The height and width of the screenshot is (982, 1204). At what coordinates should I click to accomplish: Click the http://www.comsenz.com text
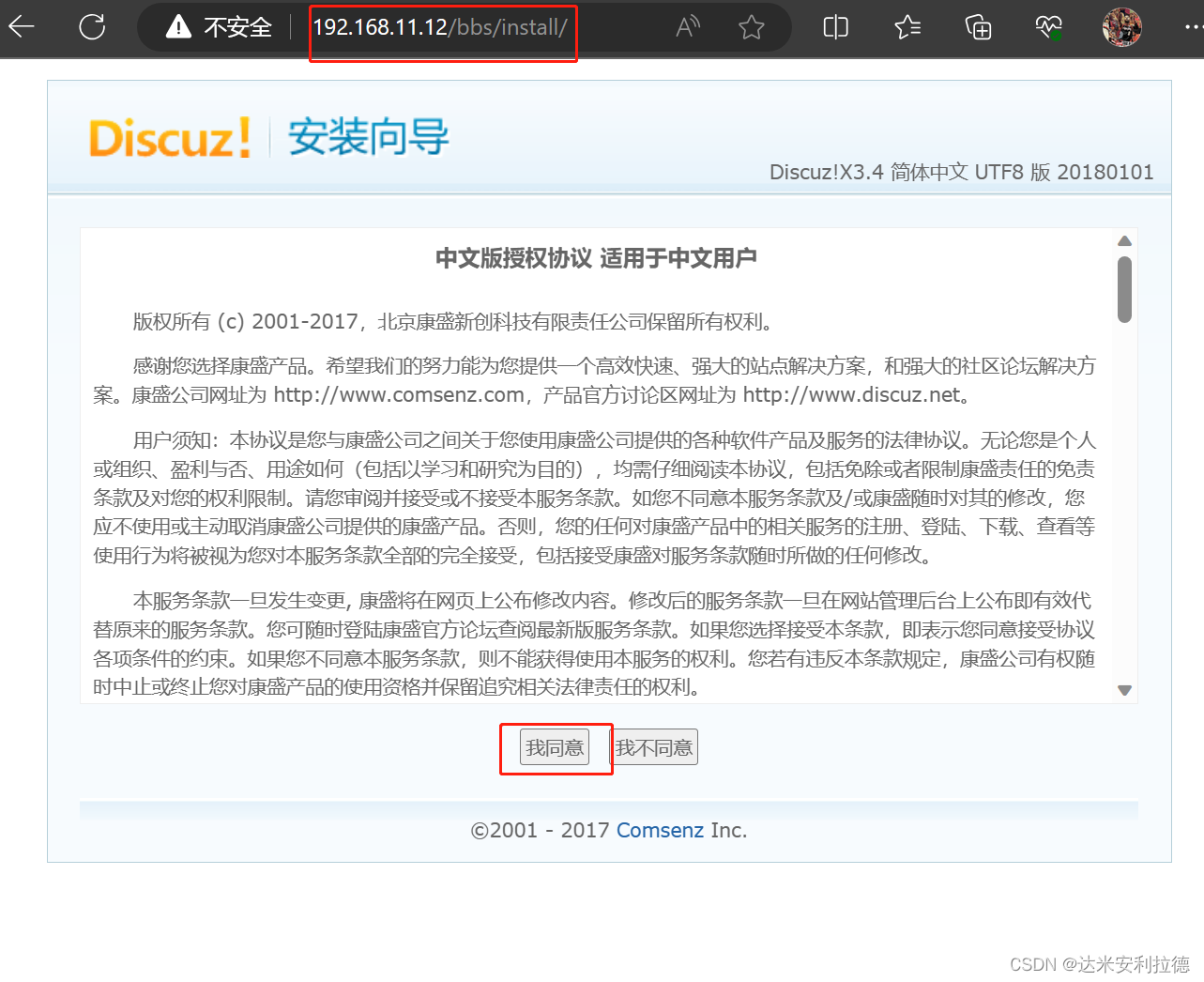coord(399,395)
